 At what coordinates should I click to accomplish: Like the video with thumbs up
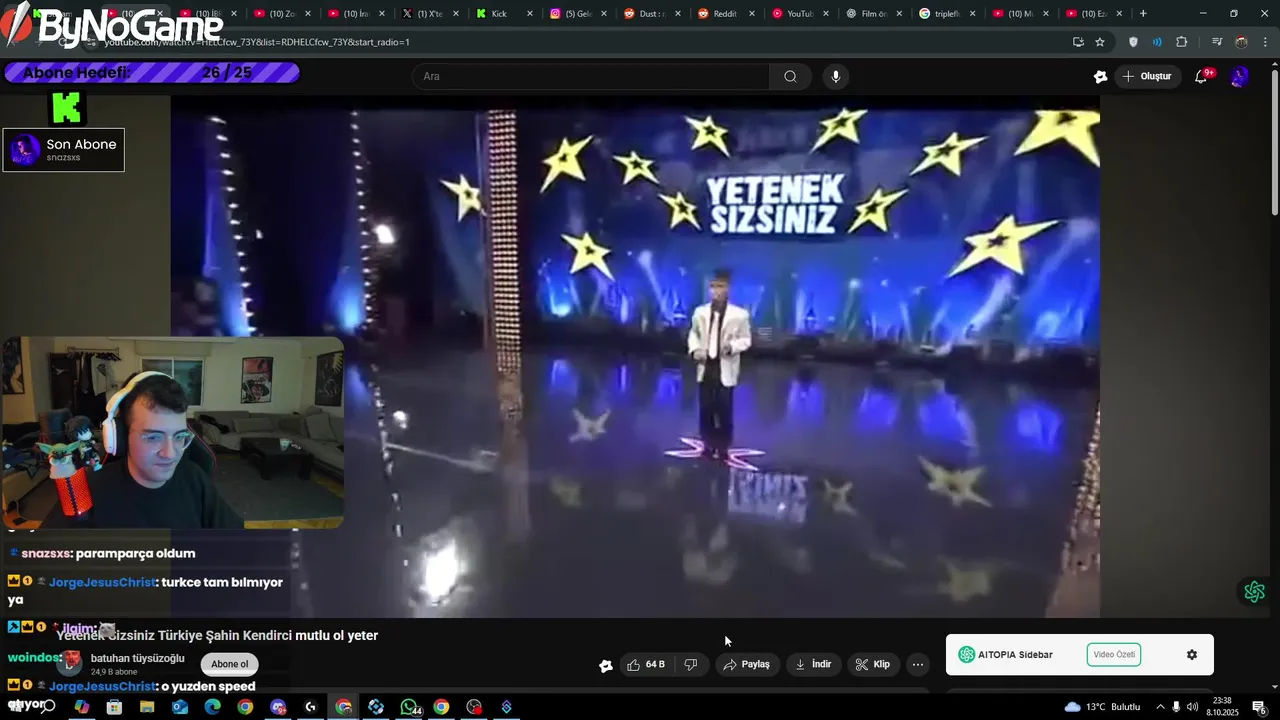(x=646, y=664)
